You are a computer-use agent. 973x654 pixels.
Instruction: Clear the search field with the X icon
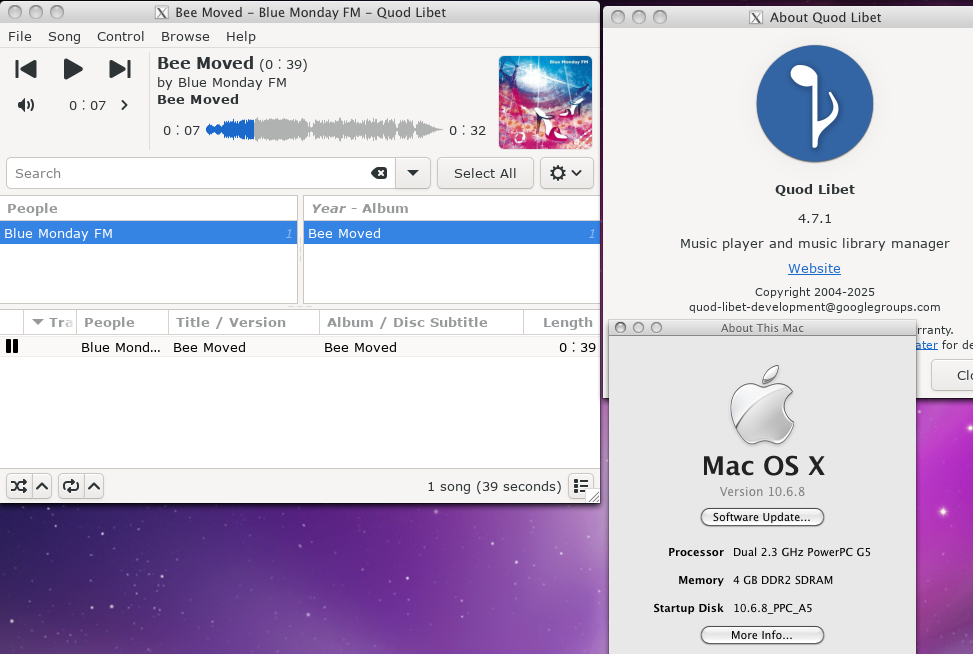[379, 173]
